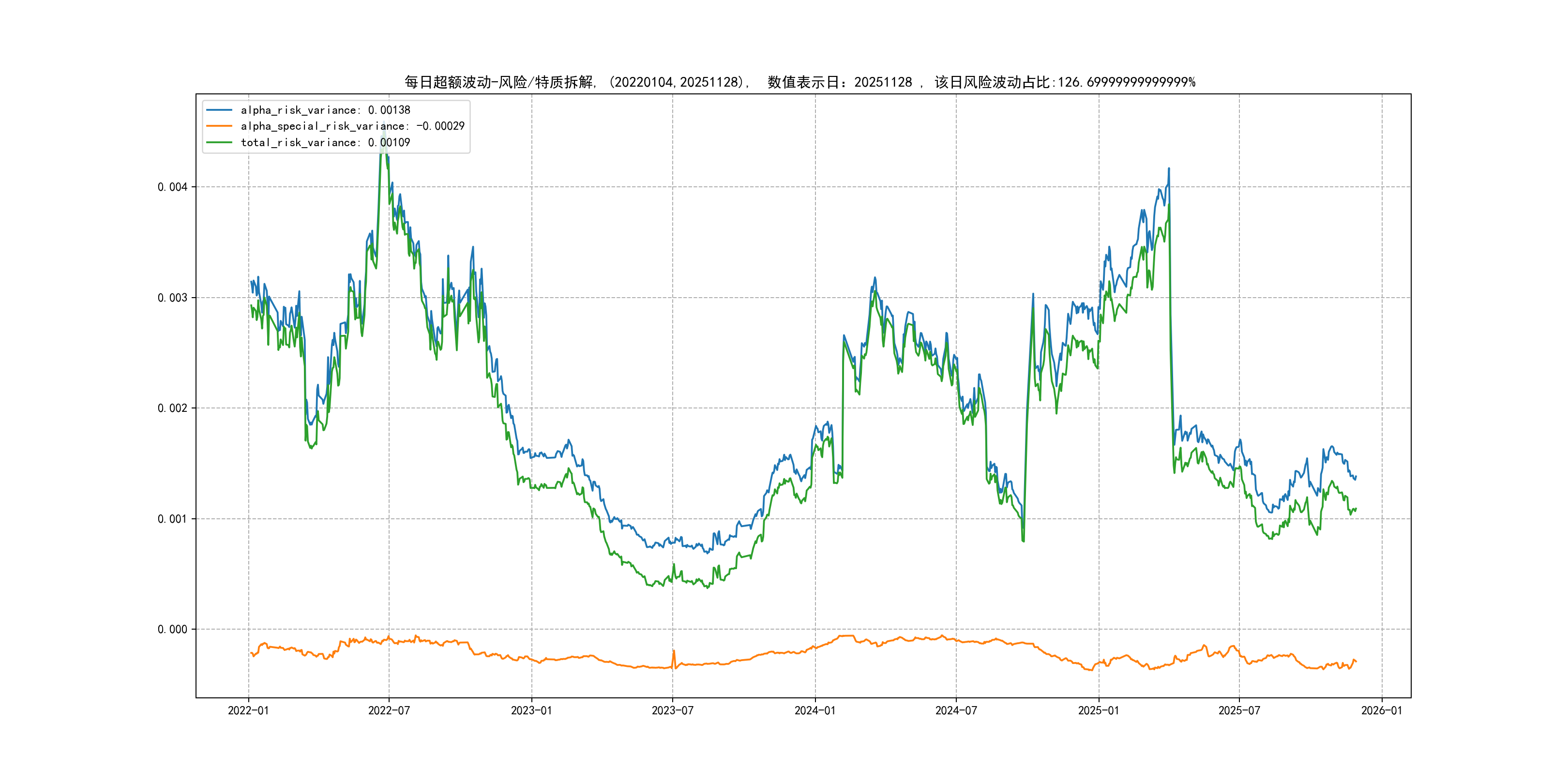
Task: Click the 2024-01 x-axis tick label
Action: (815, 710)
